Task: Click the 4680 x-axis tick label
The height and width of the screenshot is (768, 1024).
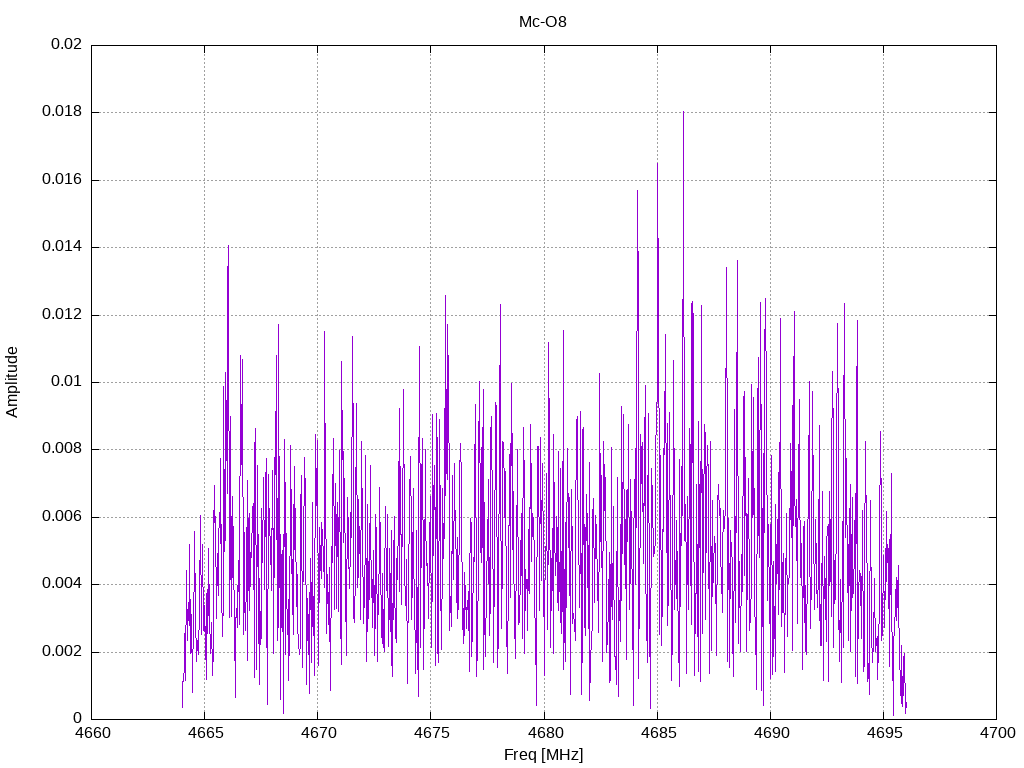Action: [x=544, y=733]
